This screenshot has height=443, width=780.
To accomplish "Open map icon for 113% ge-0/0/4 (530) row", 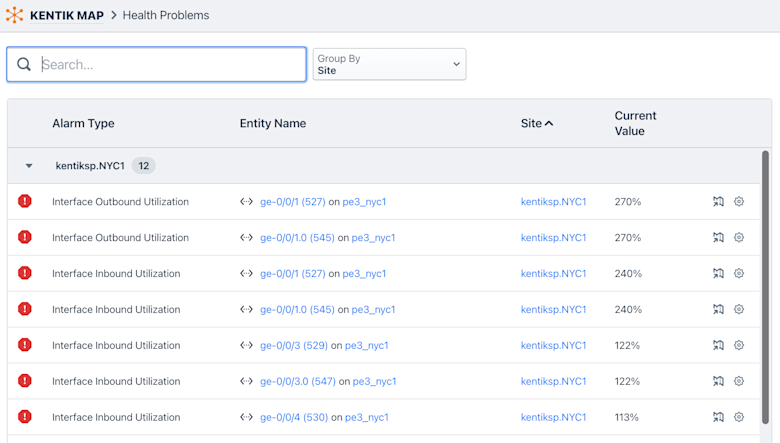I will (x=718, y=417).
